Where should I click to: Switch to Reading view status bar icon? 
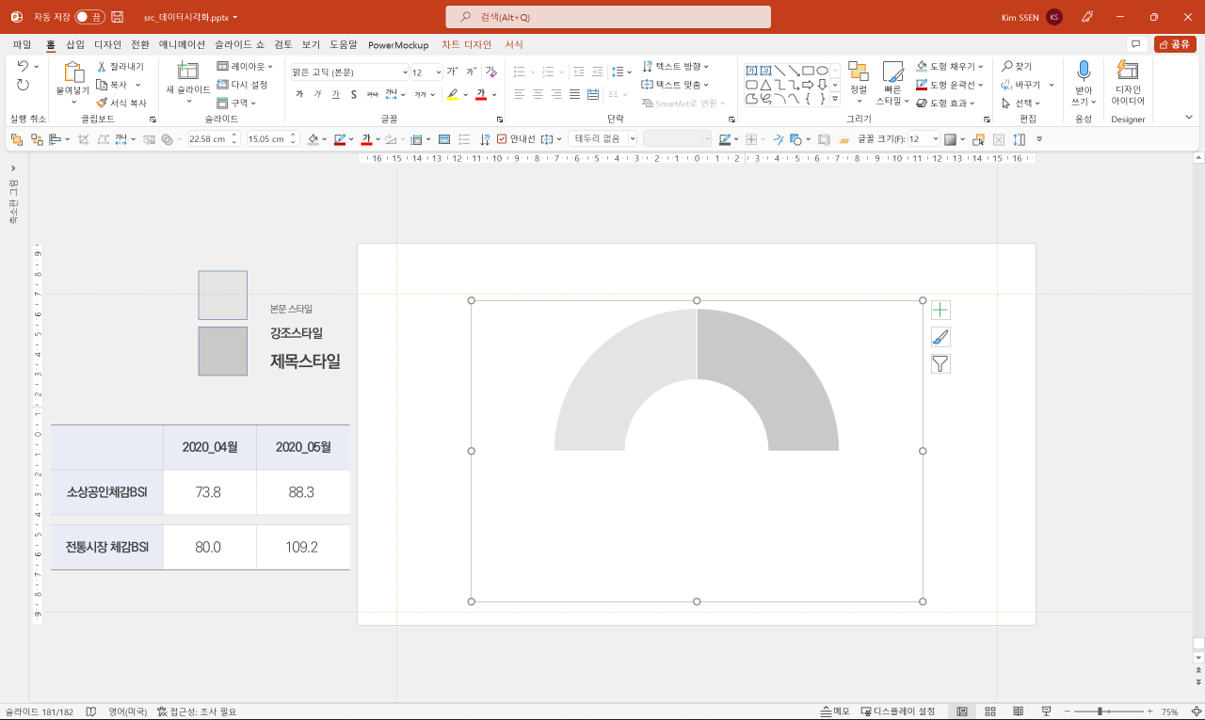pos(1018,711)
